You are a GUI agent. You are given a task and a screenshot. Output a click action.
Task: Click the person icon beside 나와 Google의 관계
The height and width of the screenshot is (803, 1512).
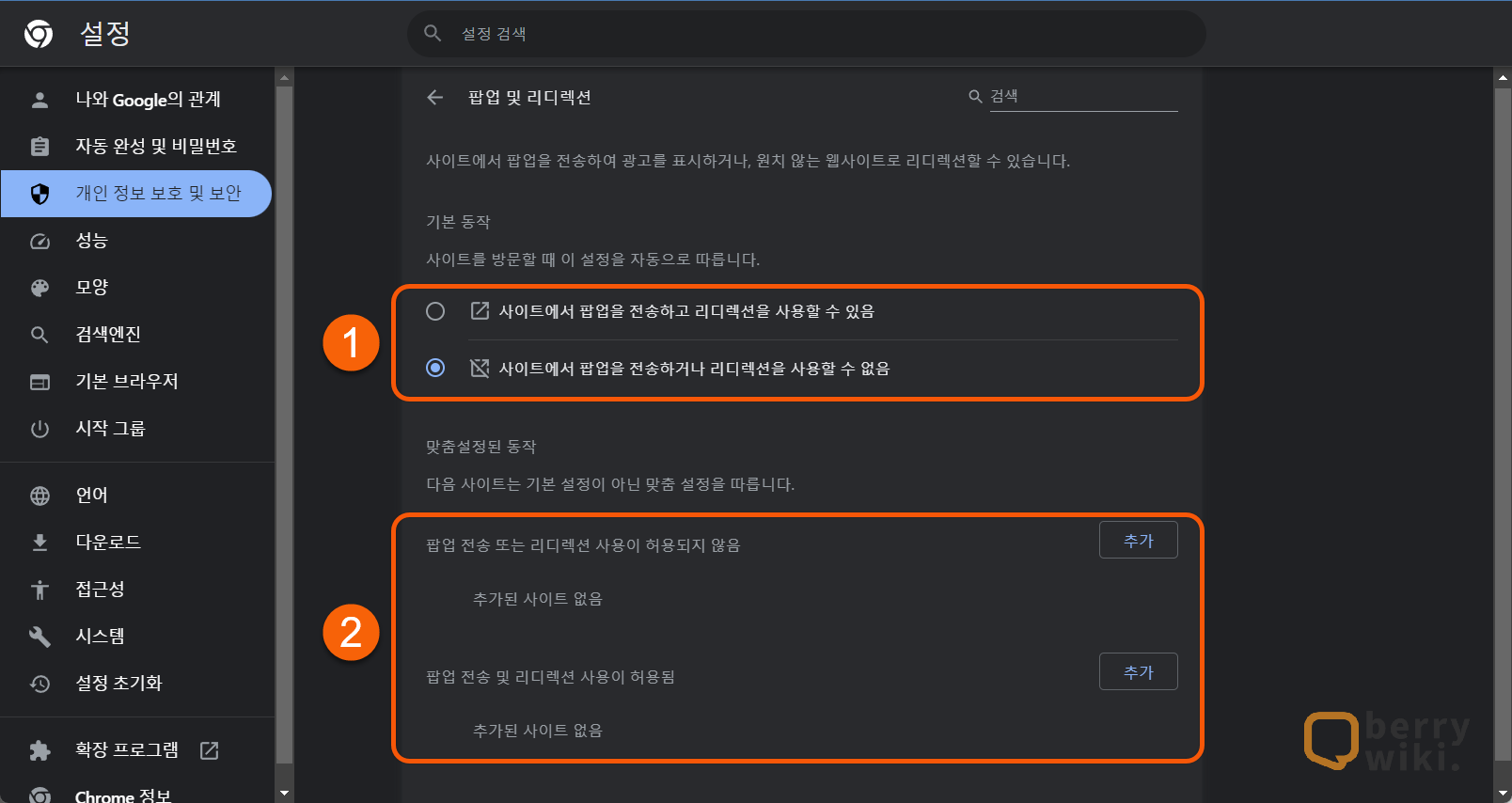(39, 100)
